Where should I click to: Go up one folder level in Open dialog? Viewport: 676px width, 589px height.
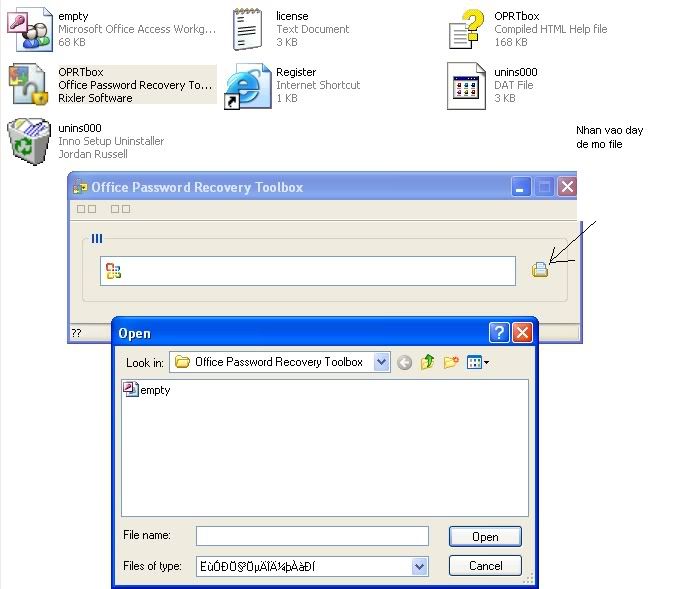click(427, 362)
